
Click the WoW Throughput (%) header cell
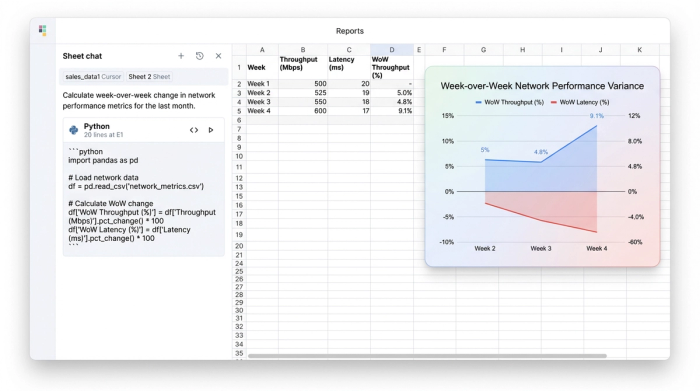point(392,67)
